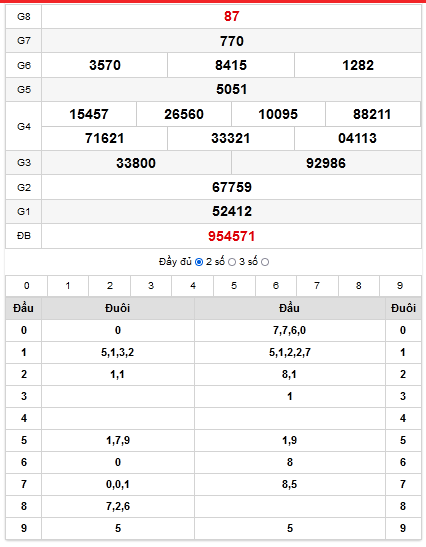Click G3 number 33800
Viewport: 426px width, 547px height.
point(136,163)
